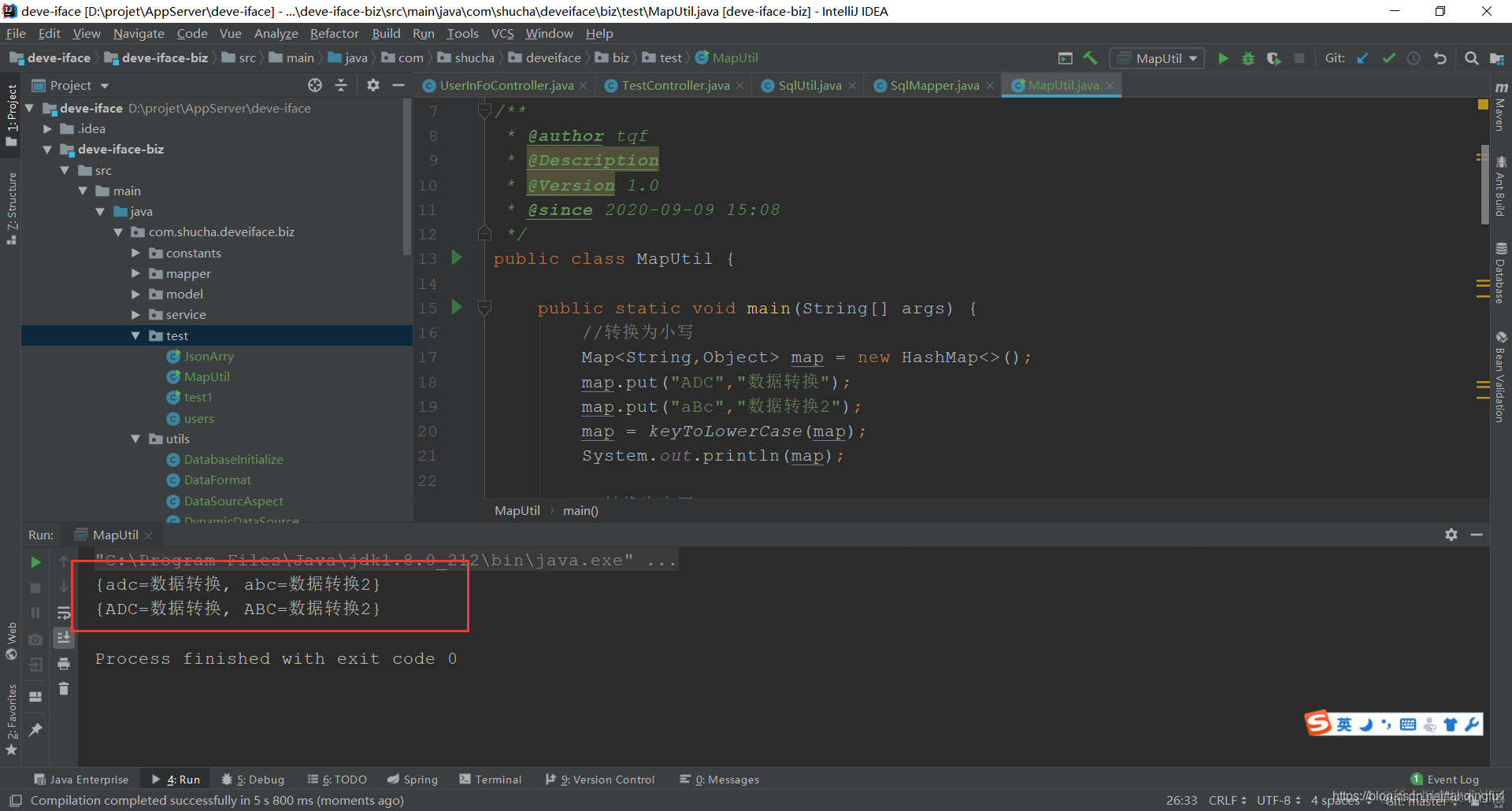Toggle soft-wrap in the Run console
The image size is (1512, 811).
[x=64, y=613]
